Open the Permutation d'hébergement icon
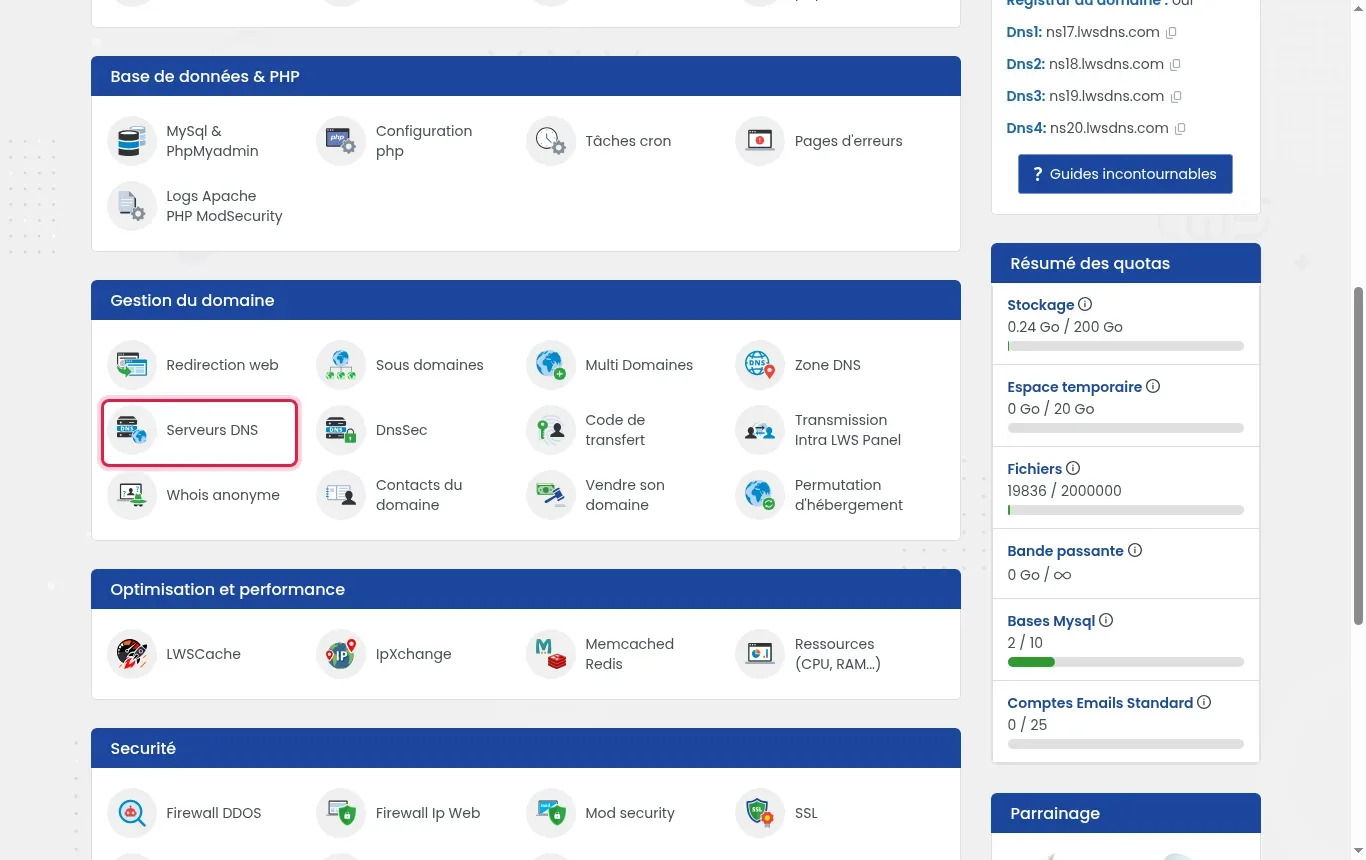Image resolution: width=1366 pixels, height=860 pixels. (760, 495)
